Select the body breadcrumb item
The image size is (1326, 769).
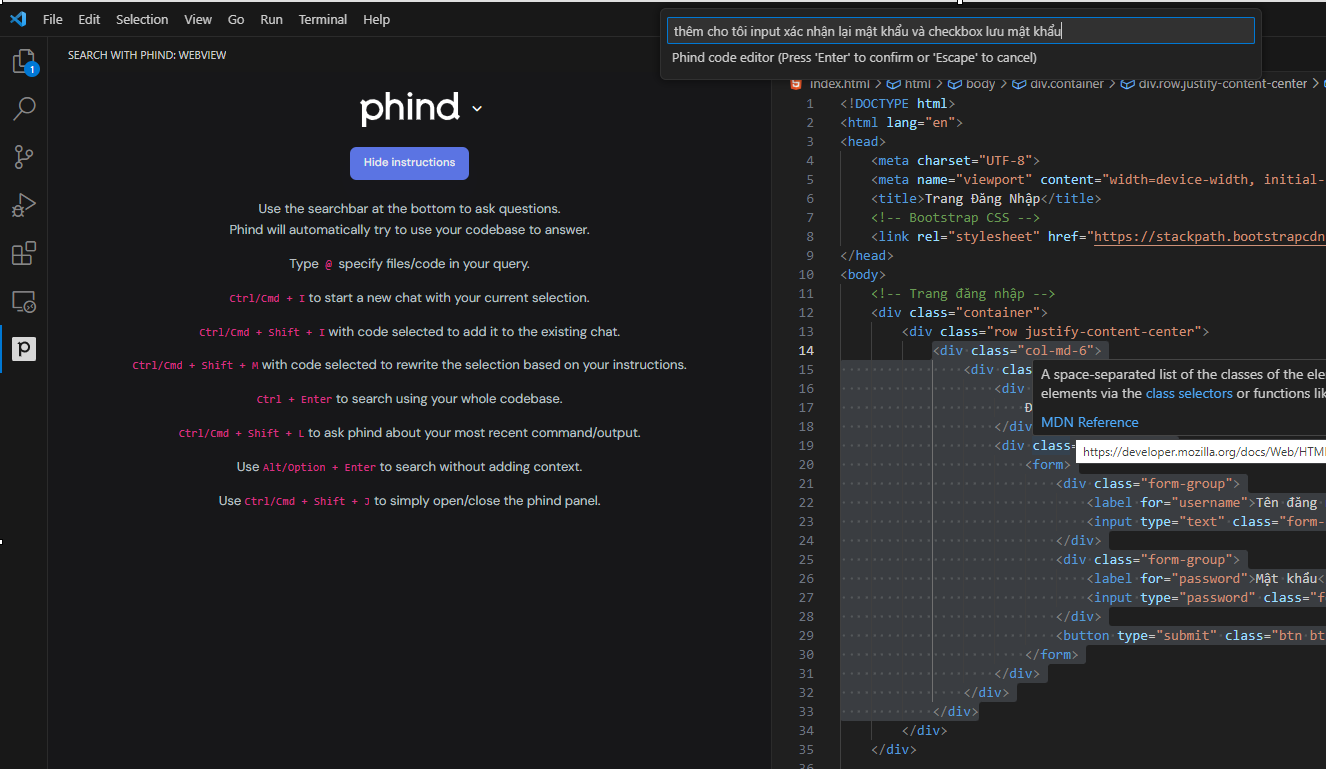coord(980,84)
